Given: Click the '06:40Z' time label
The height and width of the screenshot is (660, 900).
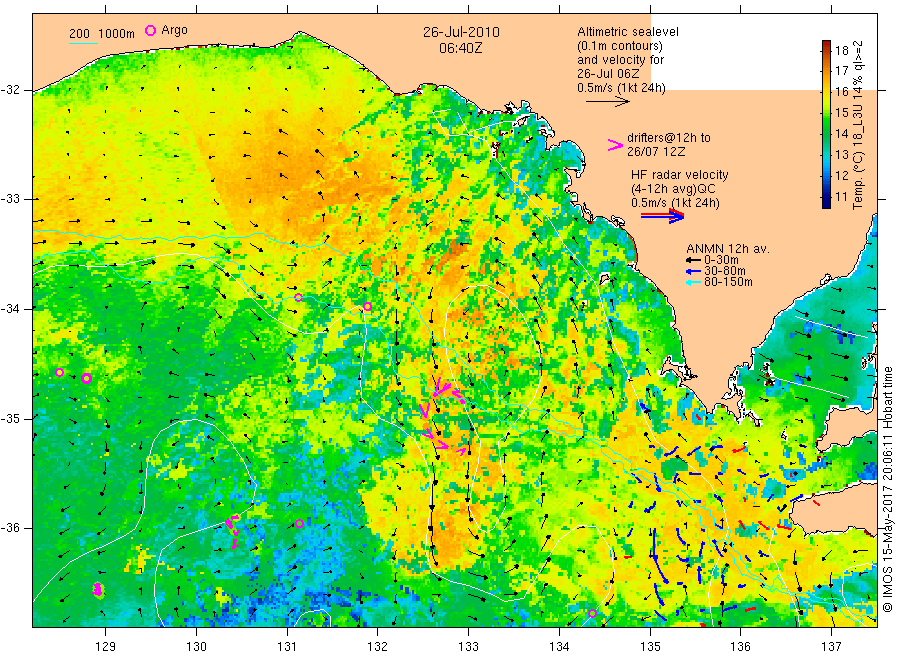Looking at the screenshot, I should [x=461, y=48].
